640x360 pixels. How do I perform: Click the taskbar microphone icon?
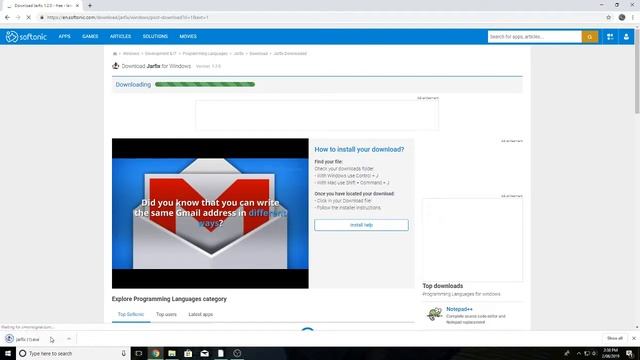pos(124,353)
